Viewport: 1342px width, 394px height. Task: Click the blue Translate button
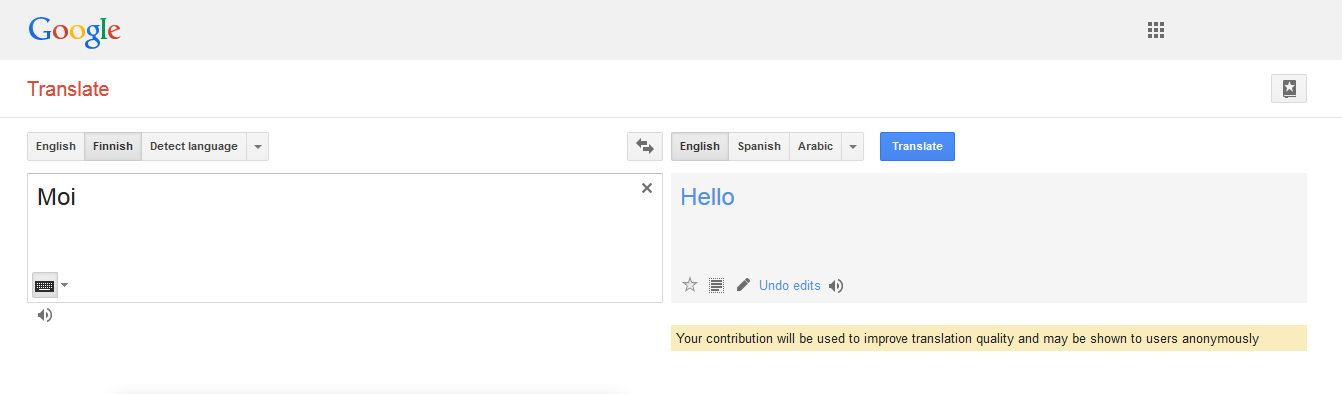[x=917, y=146]
